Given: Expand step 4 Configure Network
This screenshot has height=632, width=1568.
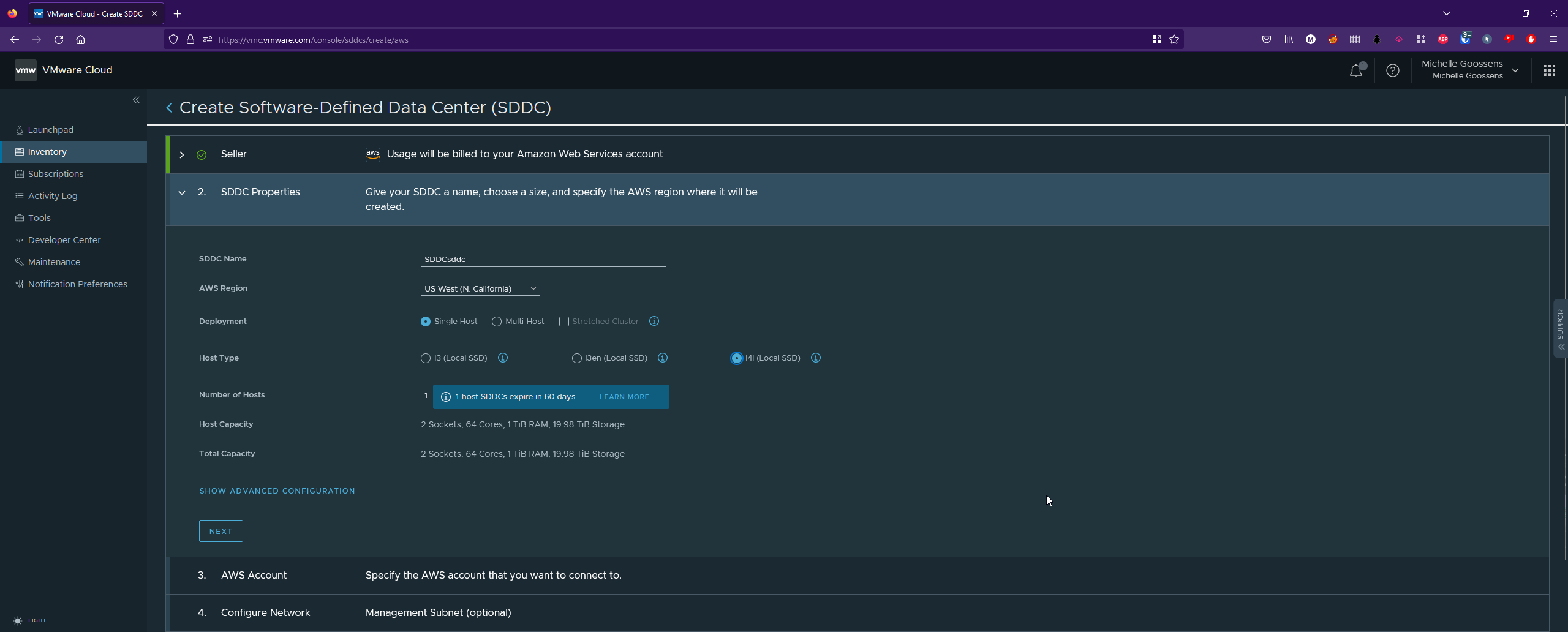Looking at the screenshot, I should pyautogui.click(x=858, y=613).
